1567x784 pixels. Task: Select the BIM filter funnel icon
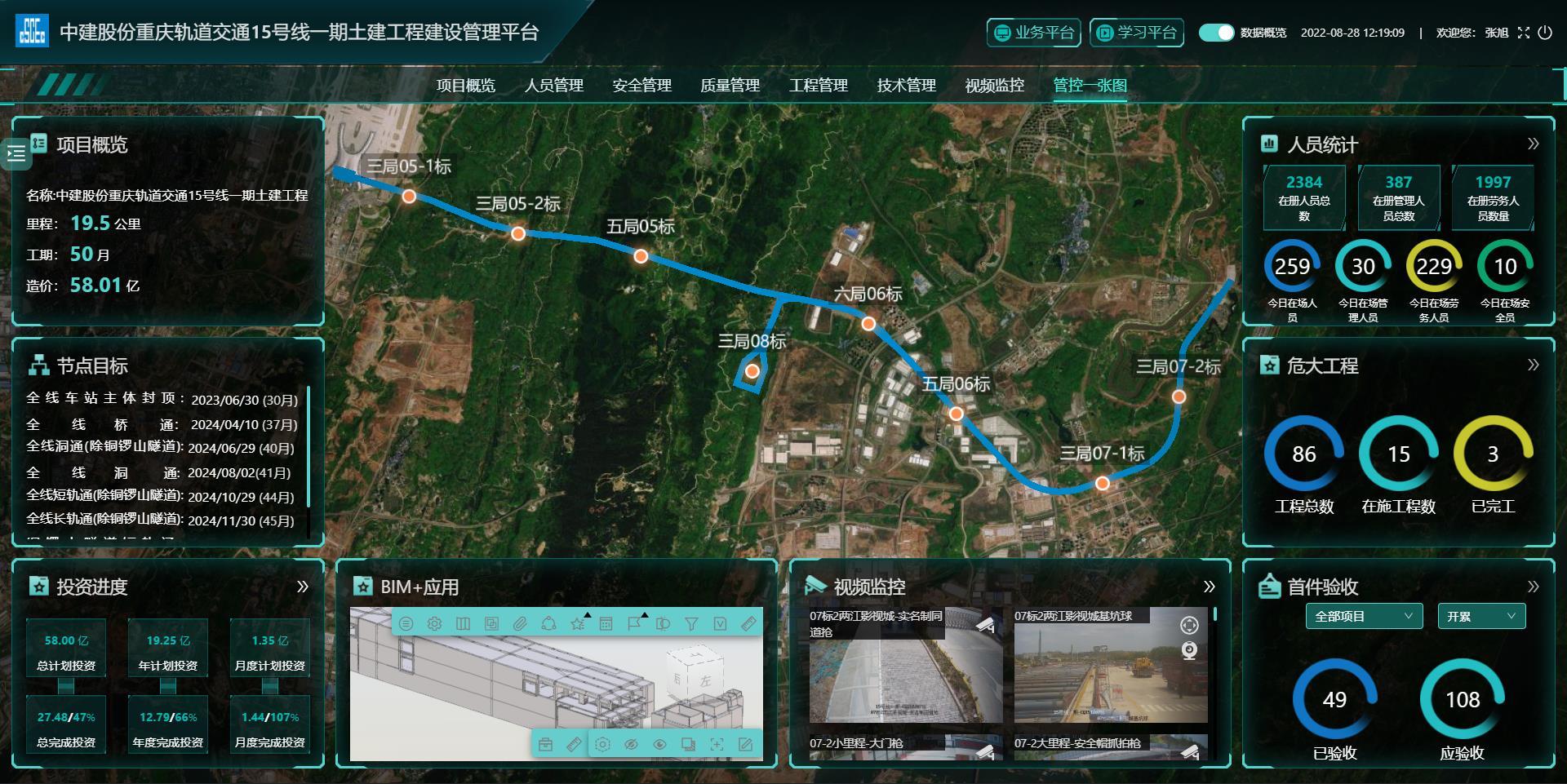click(691, 624)
